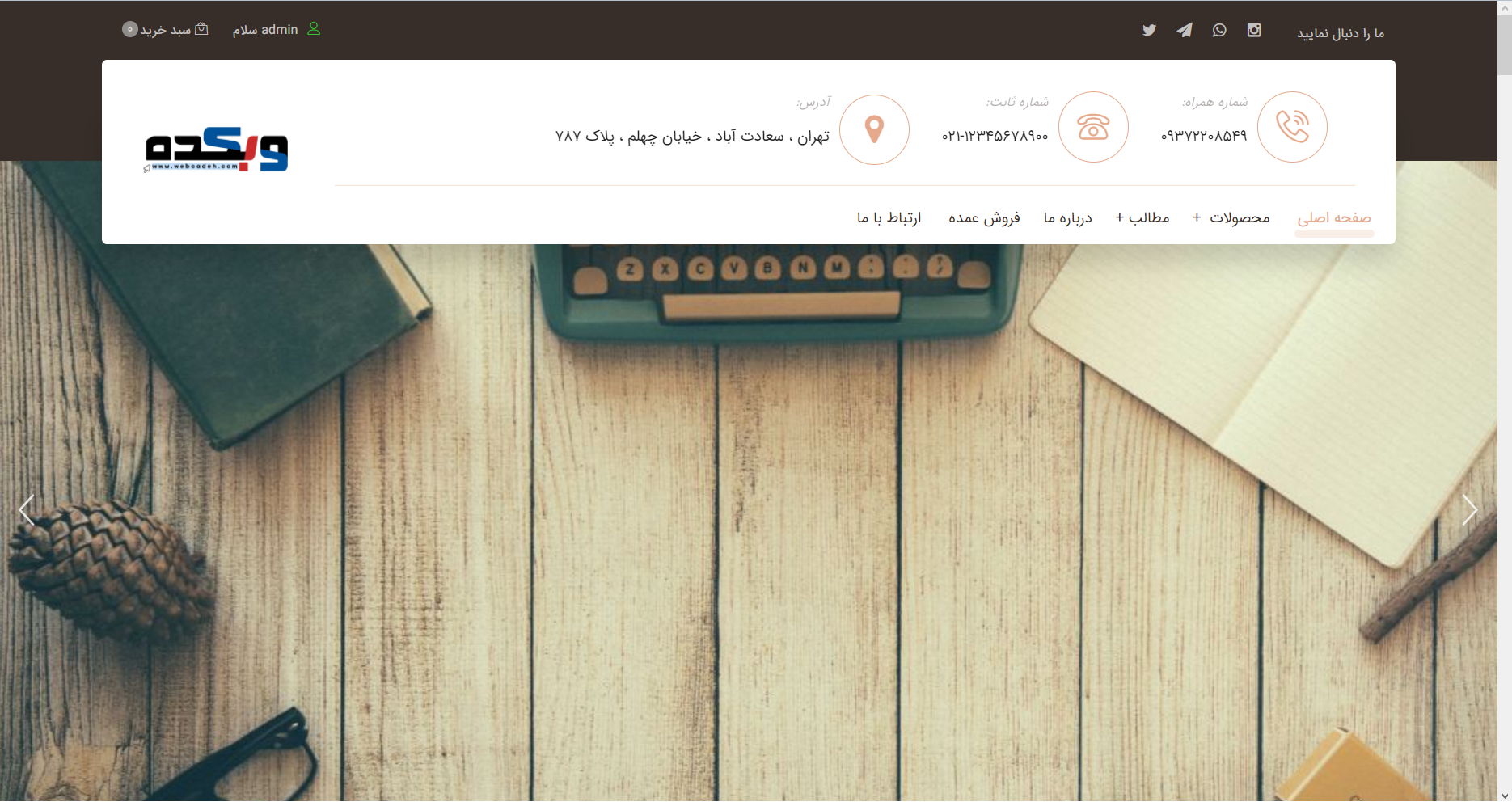Screen dimensions: 1512x802
Task: Go to next slide with right arrow
Action: 1469,509
